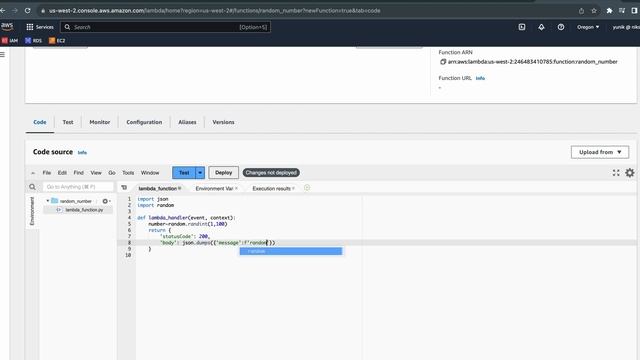640x360 pixels.
Task: Open the Code source Info link
Action: coord(82,153)
